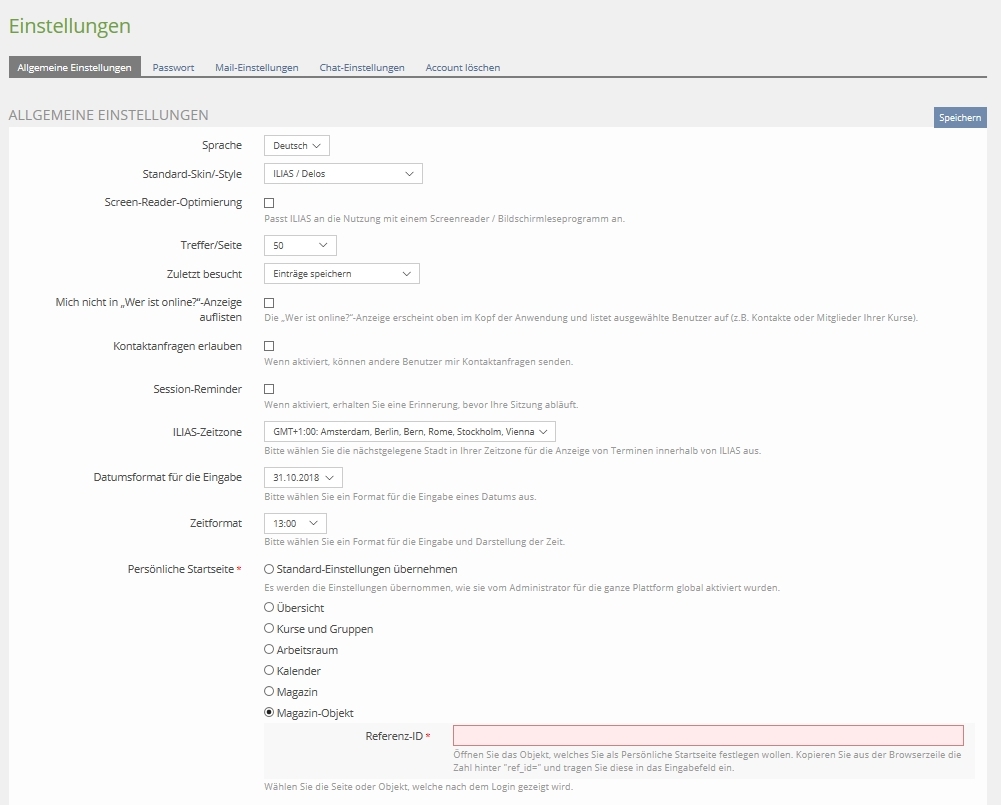Select the Standard-Einstellungen übernehmen radio button
The image size is (1001, 805).
[x=269, y=569]
